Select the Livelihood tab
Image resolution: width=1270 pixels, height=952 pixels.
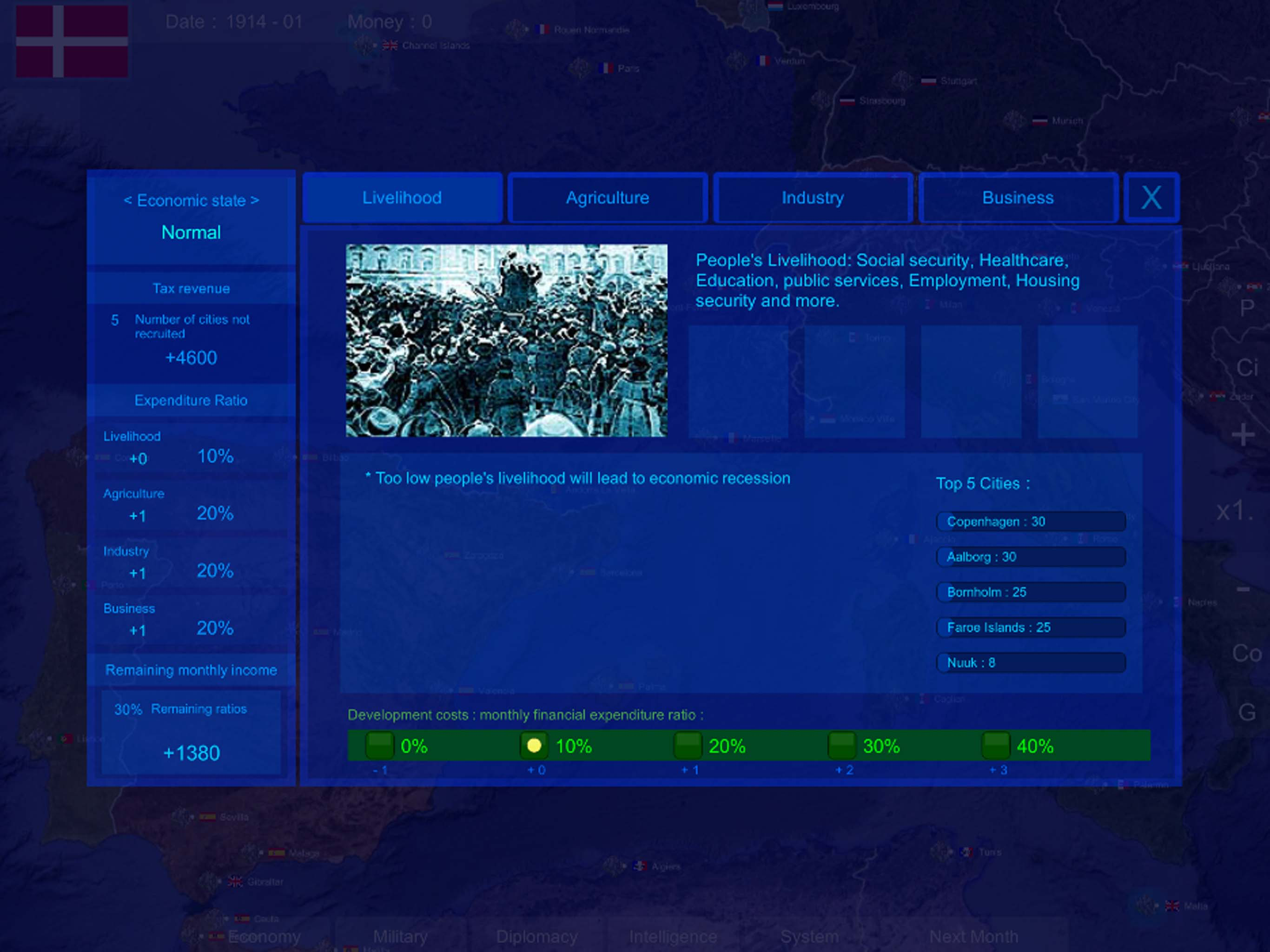click(402, 198)
